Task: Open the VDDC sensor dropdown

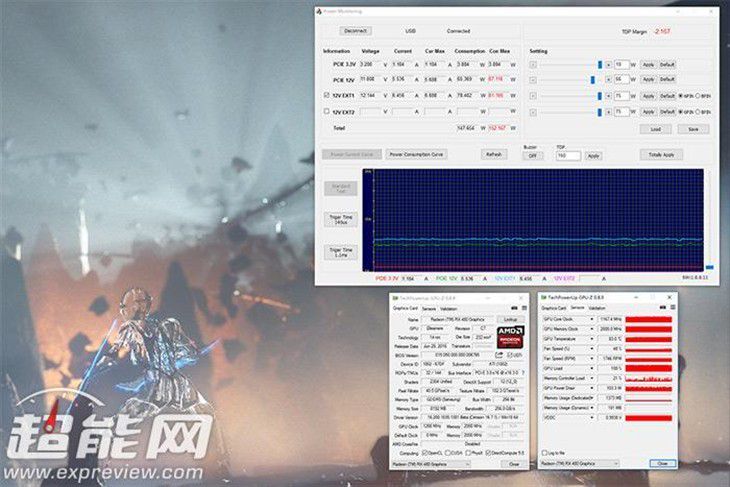Action: [x=592, y=418]
